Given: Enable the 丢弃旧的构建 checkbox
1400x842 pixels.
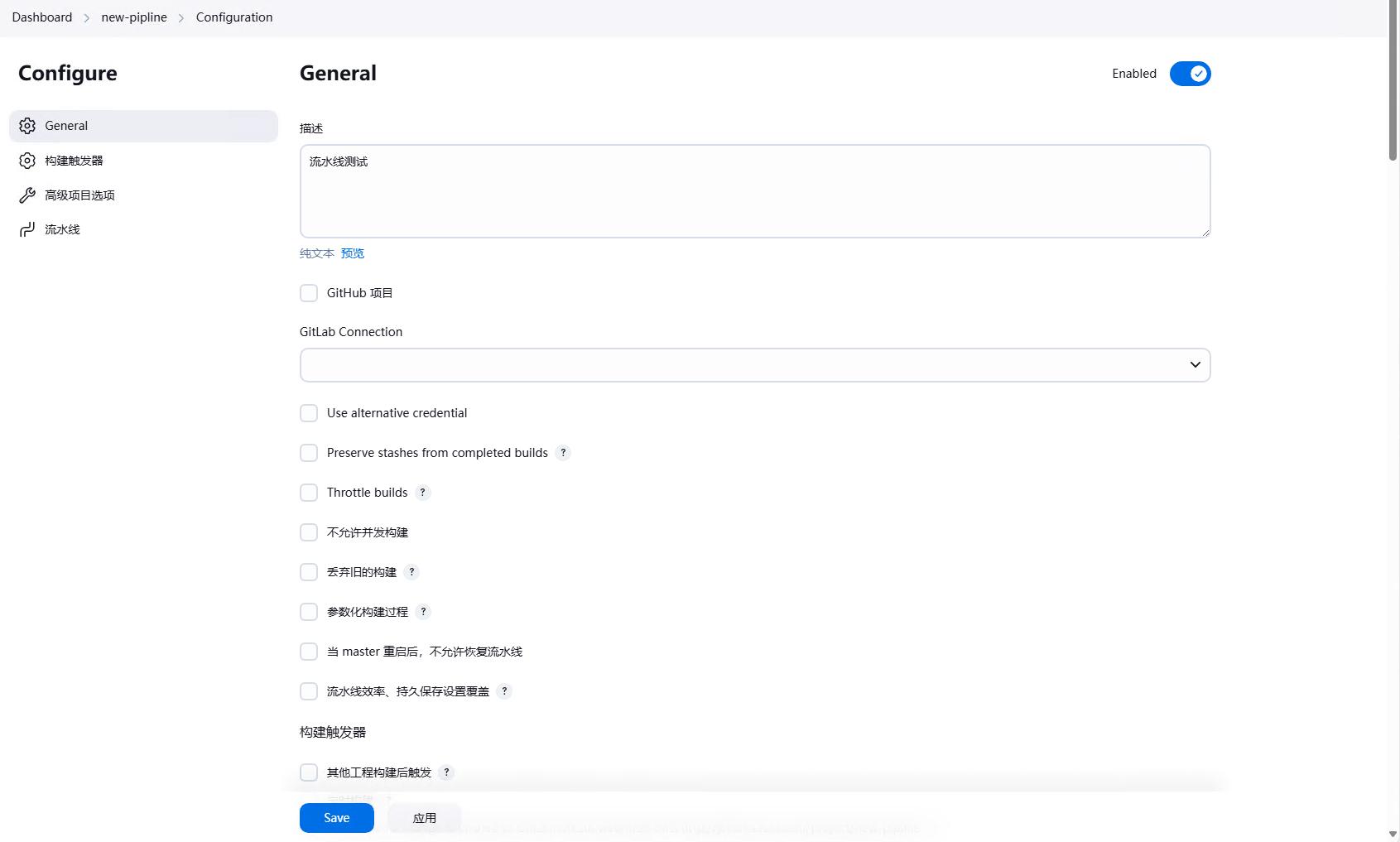Looking at the screenshot, I should (309, 572).
